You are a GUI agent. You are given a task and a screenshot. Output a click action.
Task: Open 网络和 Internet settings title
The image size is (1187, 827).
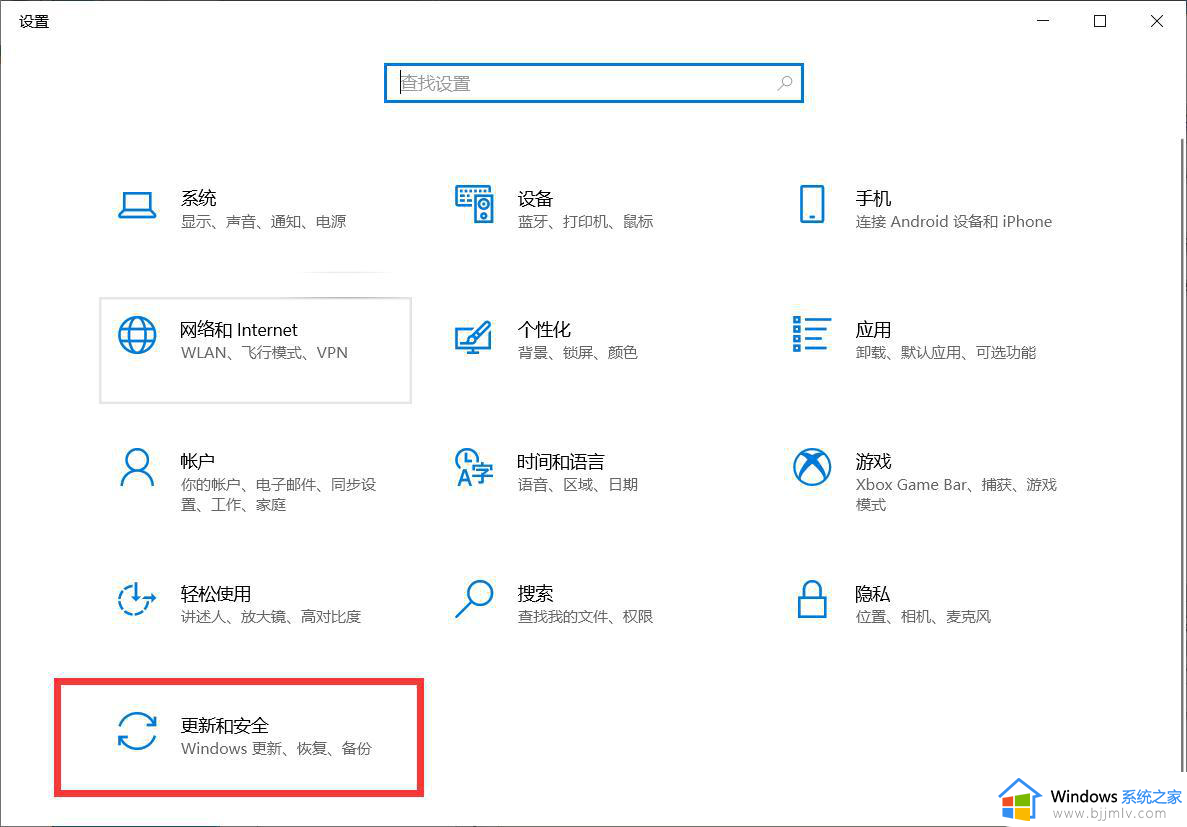[x=238, y=329]
